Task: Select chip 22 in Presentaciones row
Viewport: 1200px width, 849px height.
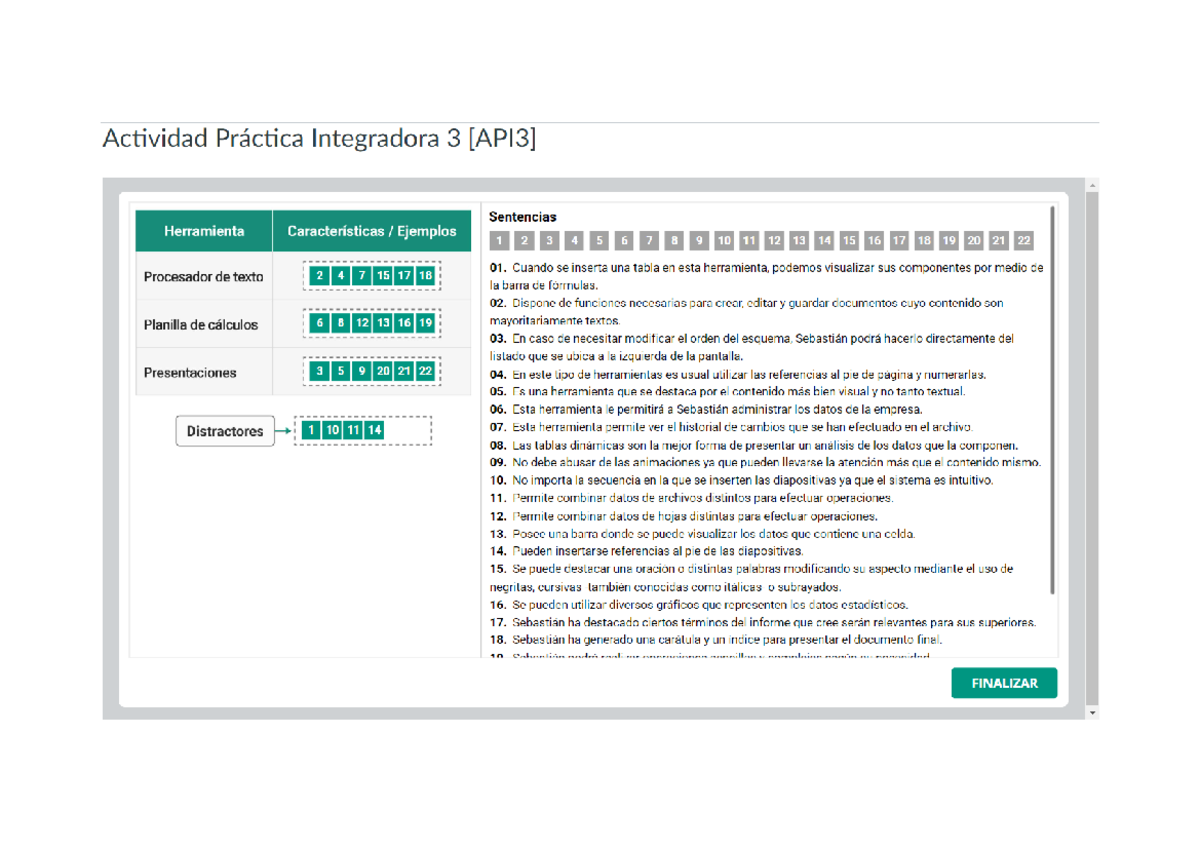Action: click(426, 370)
